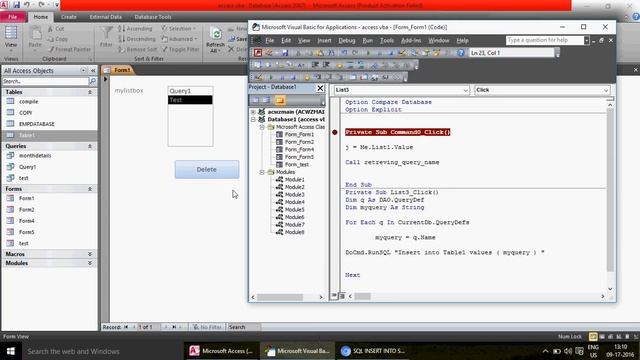Click horizontal scrollbar of Project pane
This screenshot has height=360, width=640.
point(287,297)
